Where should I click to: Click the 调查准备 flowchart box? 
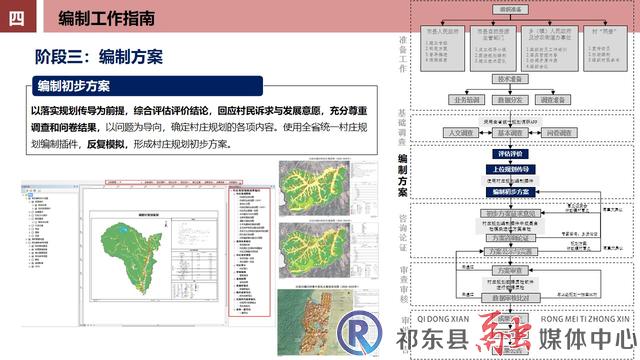tap(553, 100)
